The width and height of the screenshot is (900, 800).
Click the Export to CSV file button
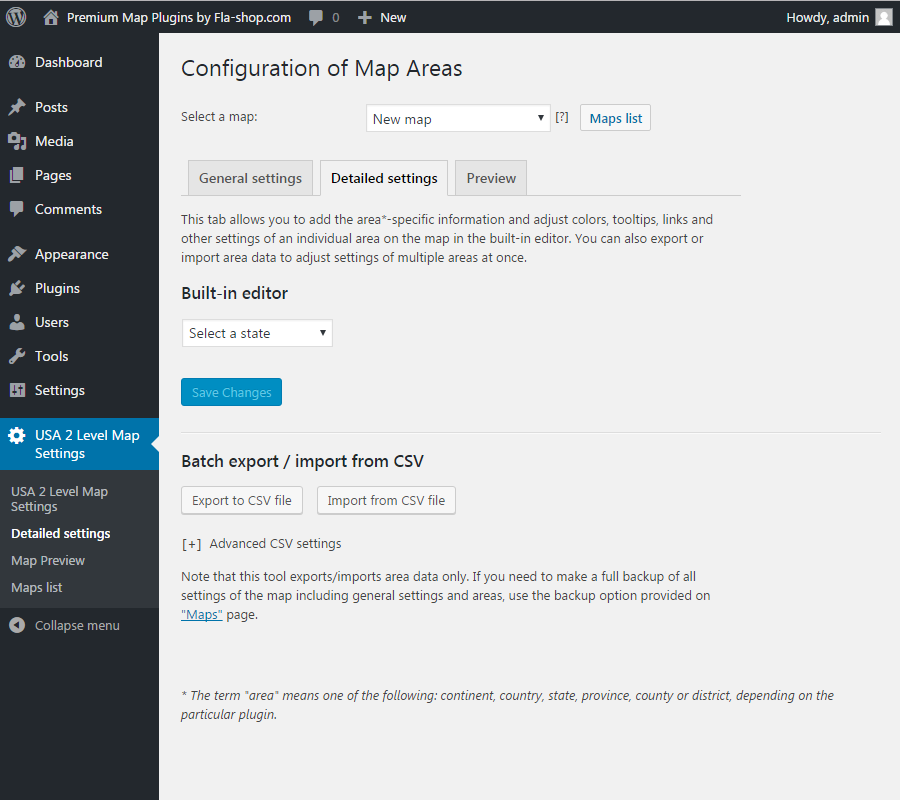[242, 500]
